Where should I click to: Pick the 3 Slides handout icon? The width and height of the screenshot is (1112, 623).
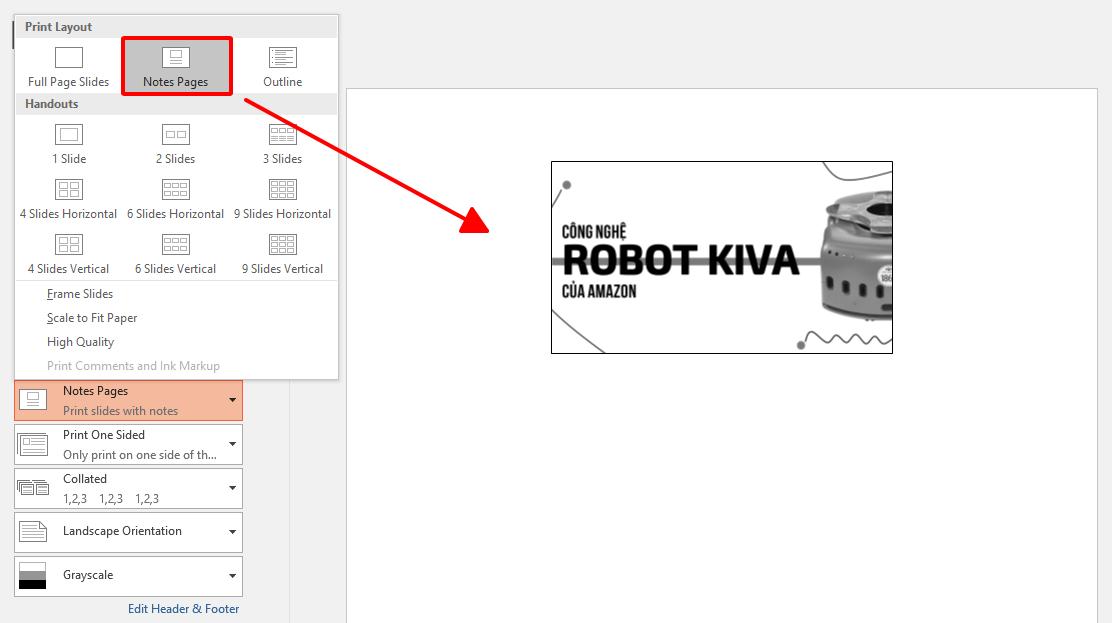pos(282,134)
